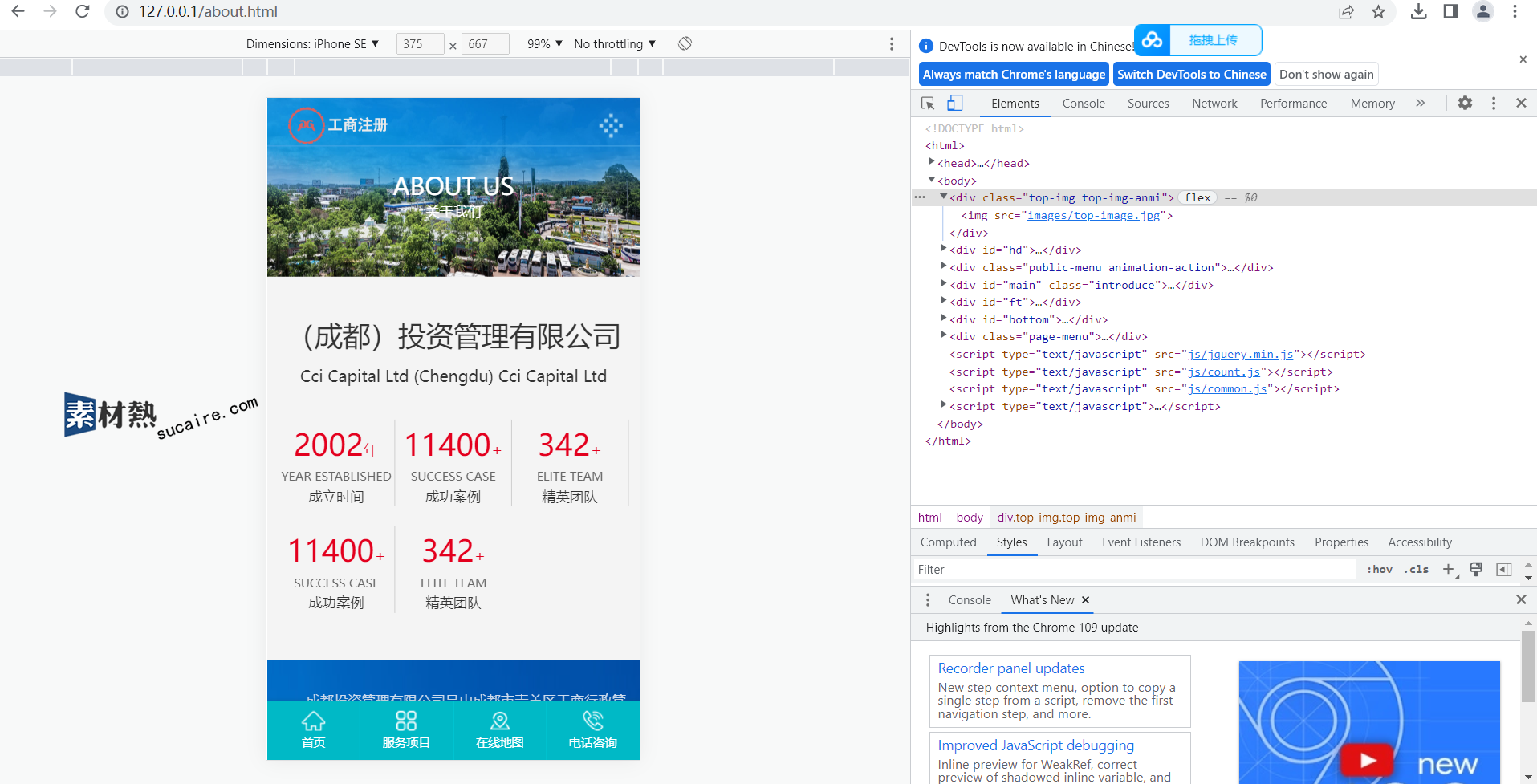Image resolution: width=1537 pixels, height=784 pixels.
Task: Click the viewport width 375 field
Action: point(420,43)
